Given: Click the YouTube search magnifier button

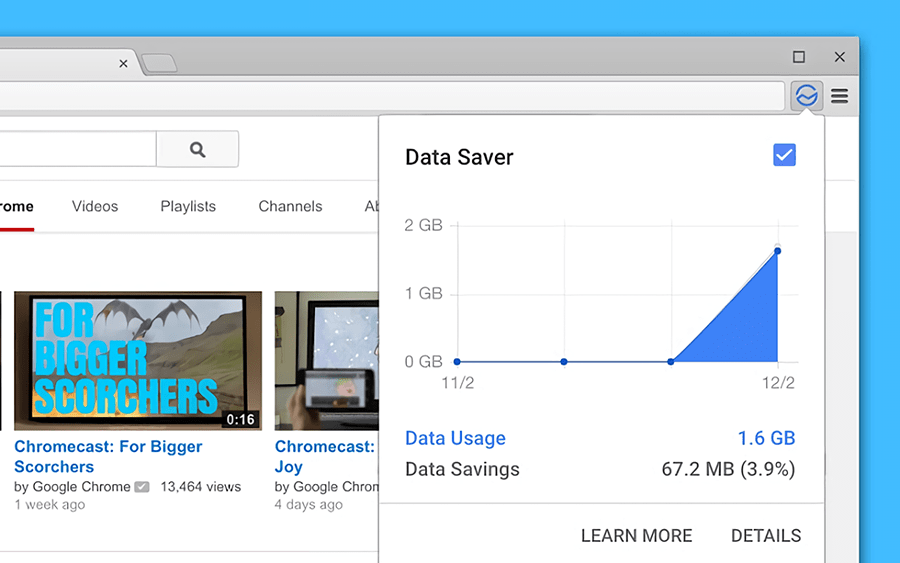Looking at the screenshot, I should (x=197, y=149).
